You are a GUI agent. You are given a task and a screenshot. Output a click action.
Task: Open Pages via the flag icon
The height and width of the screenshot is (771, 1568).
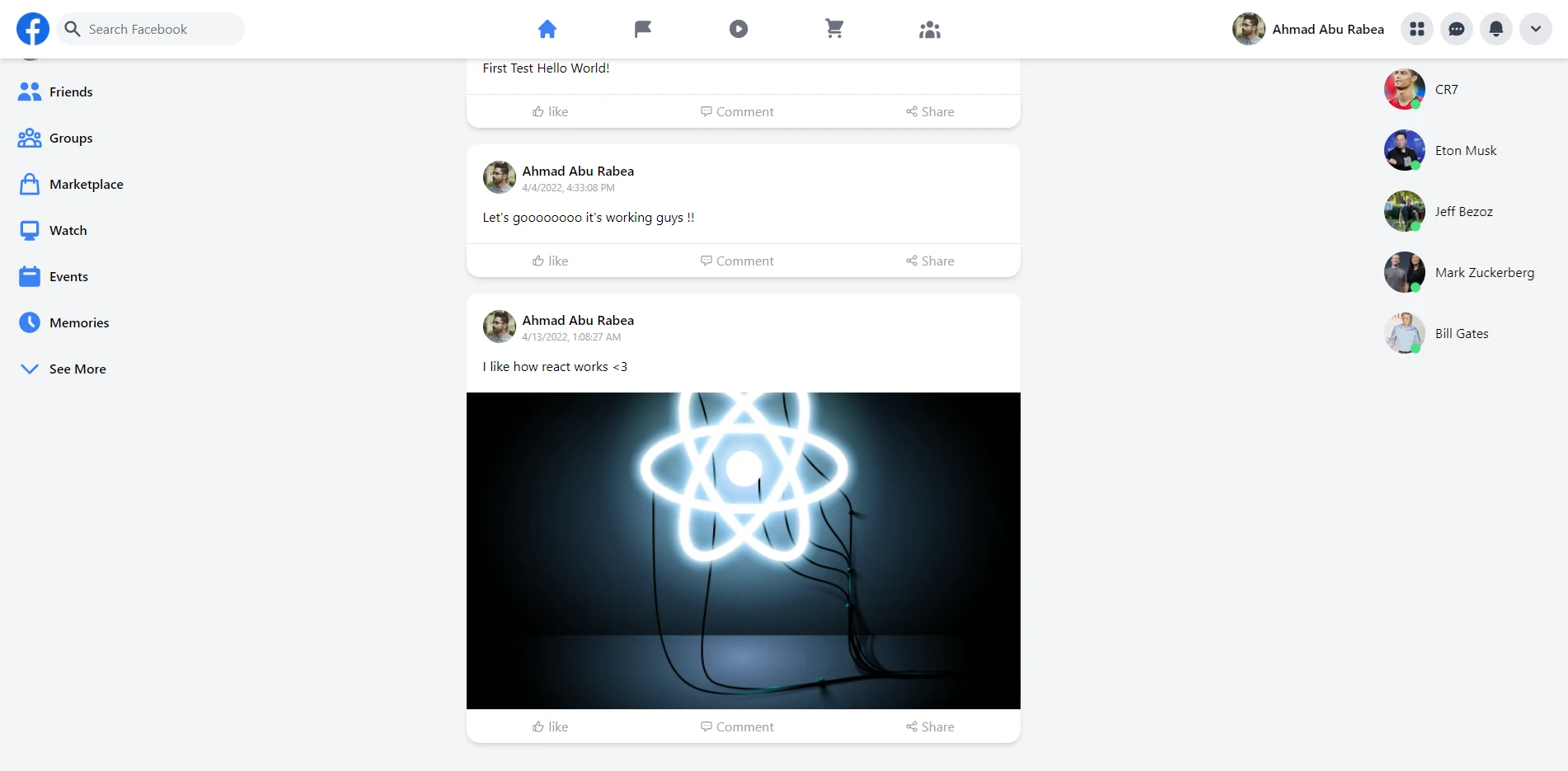tap(643, 30)
